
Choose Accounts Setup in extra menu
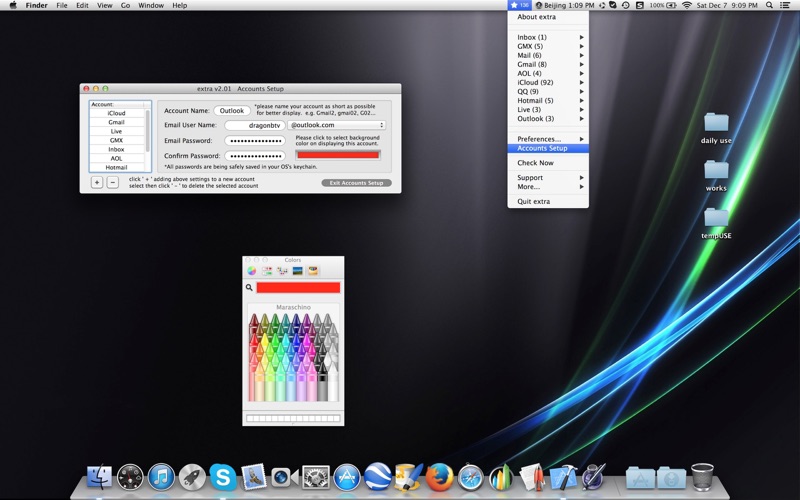tap(548, 148)
